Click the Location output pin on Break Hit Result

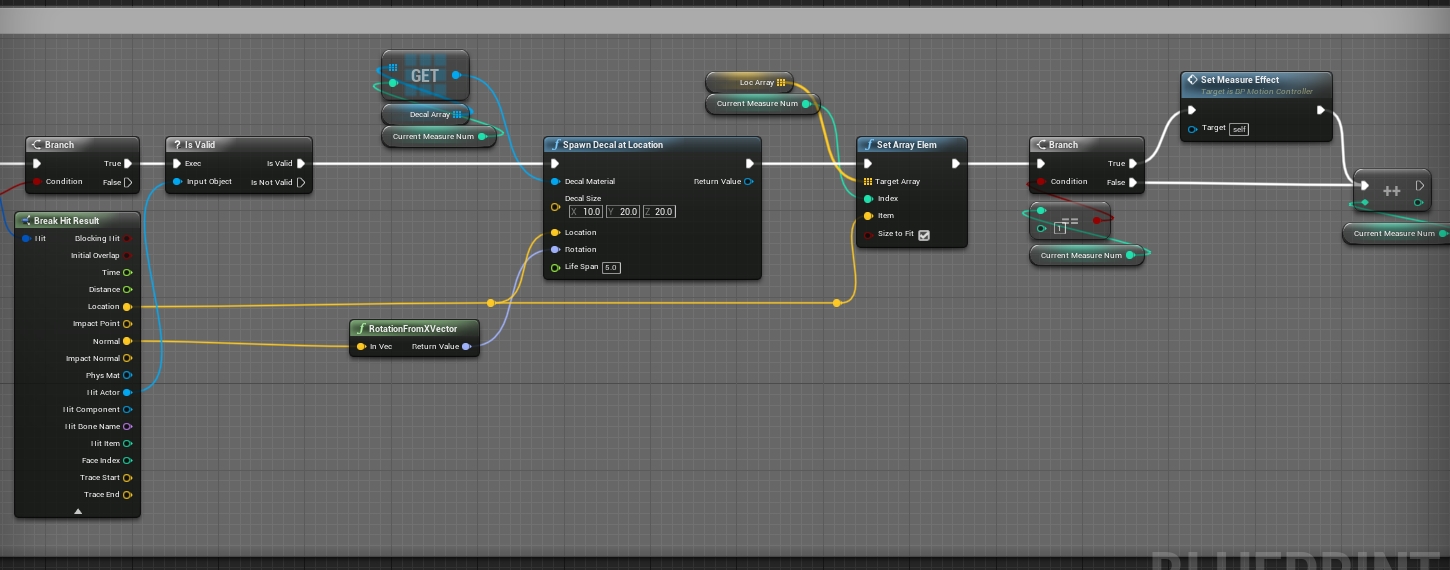[x=127, y=307]
